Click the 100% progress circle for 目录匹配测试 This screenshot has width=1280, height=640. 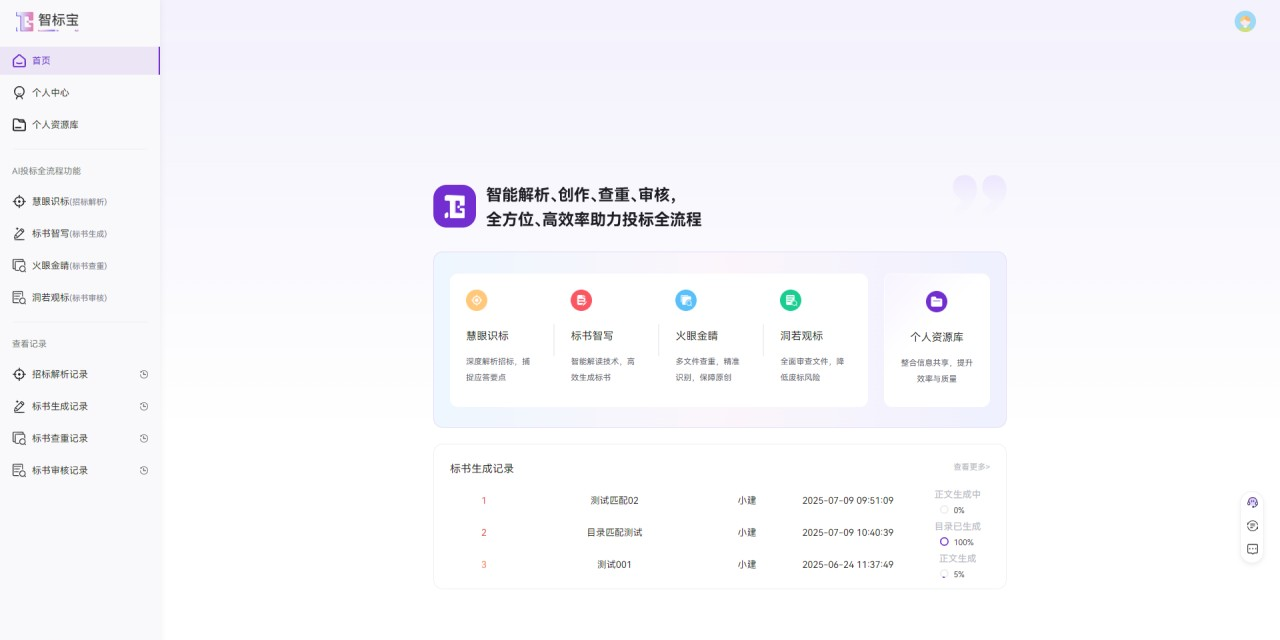pyautogui.click(x=944, y=541)
